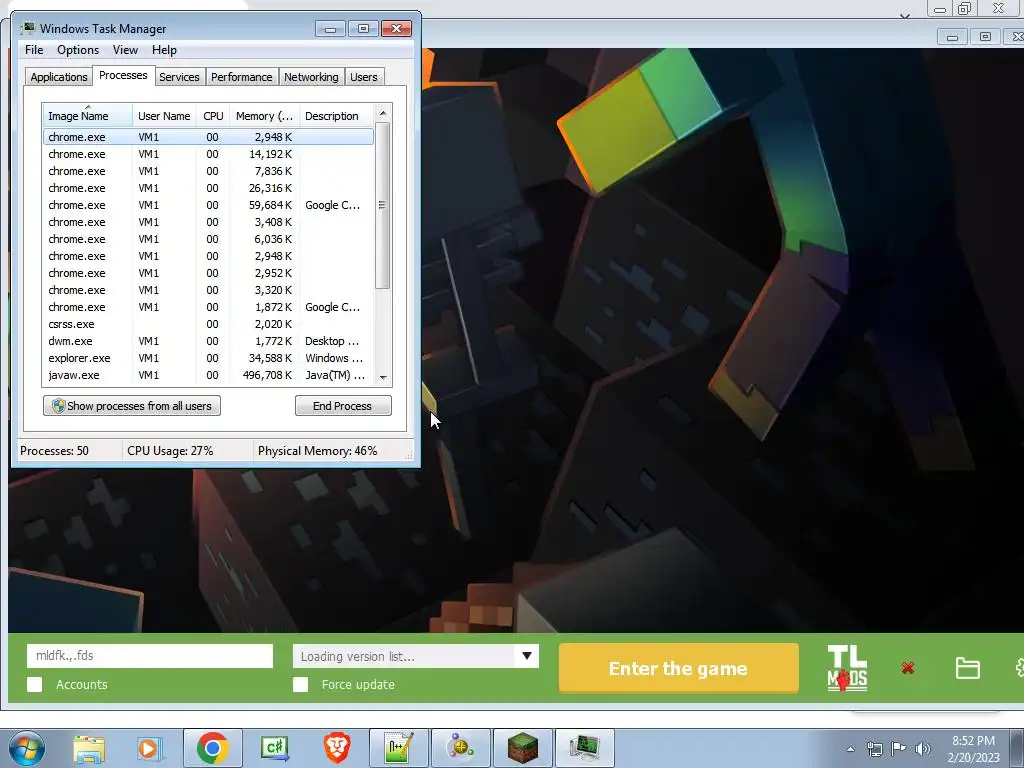
Task: Open the Options menu in Task Manager
Action: tap(78, 50)
